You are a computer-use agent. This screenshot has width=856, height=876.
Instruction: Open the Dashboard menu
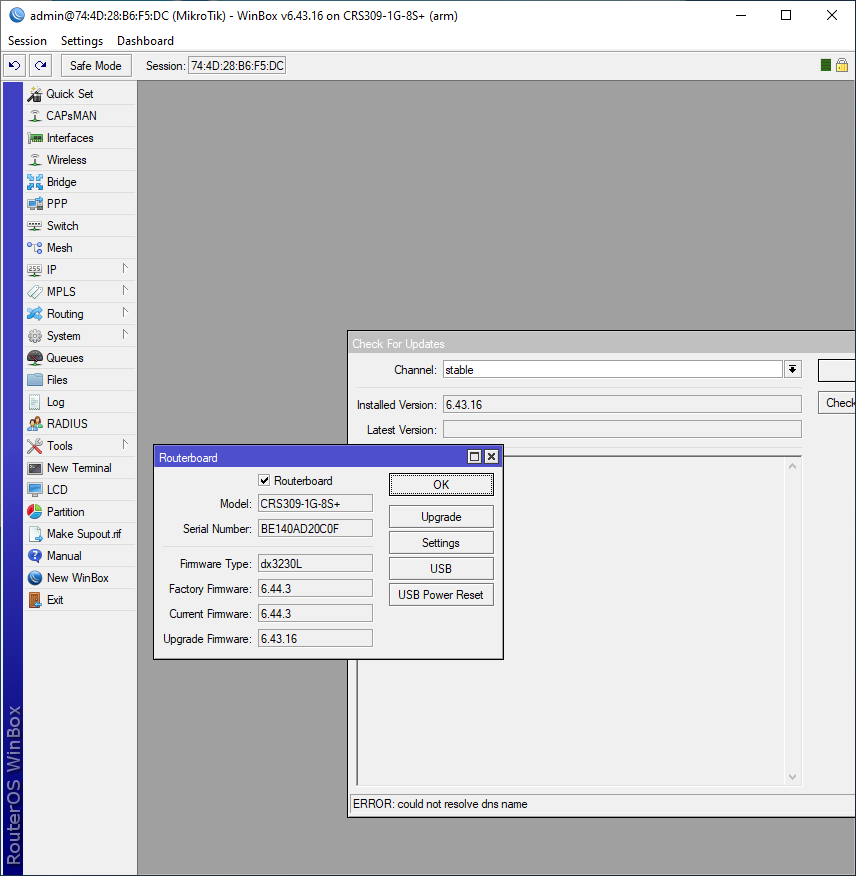tap(145, 41)
